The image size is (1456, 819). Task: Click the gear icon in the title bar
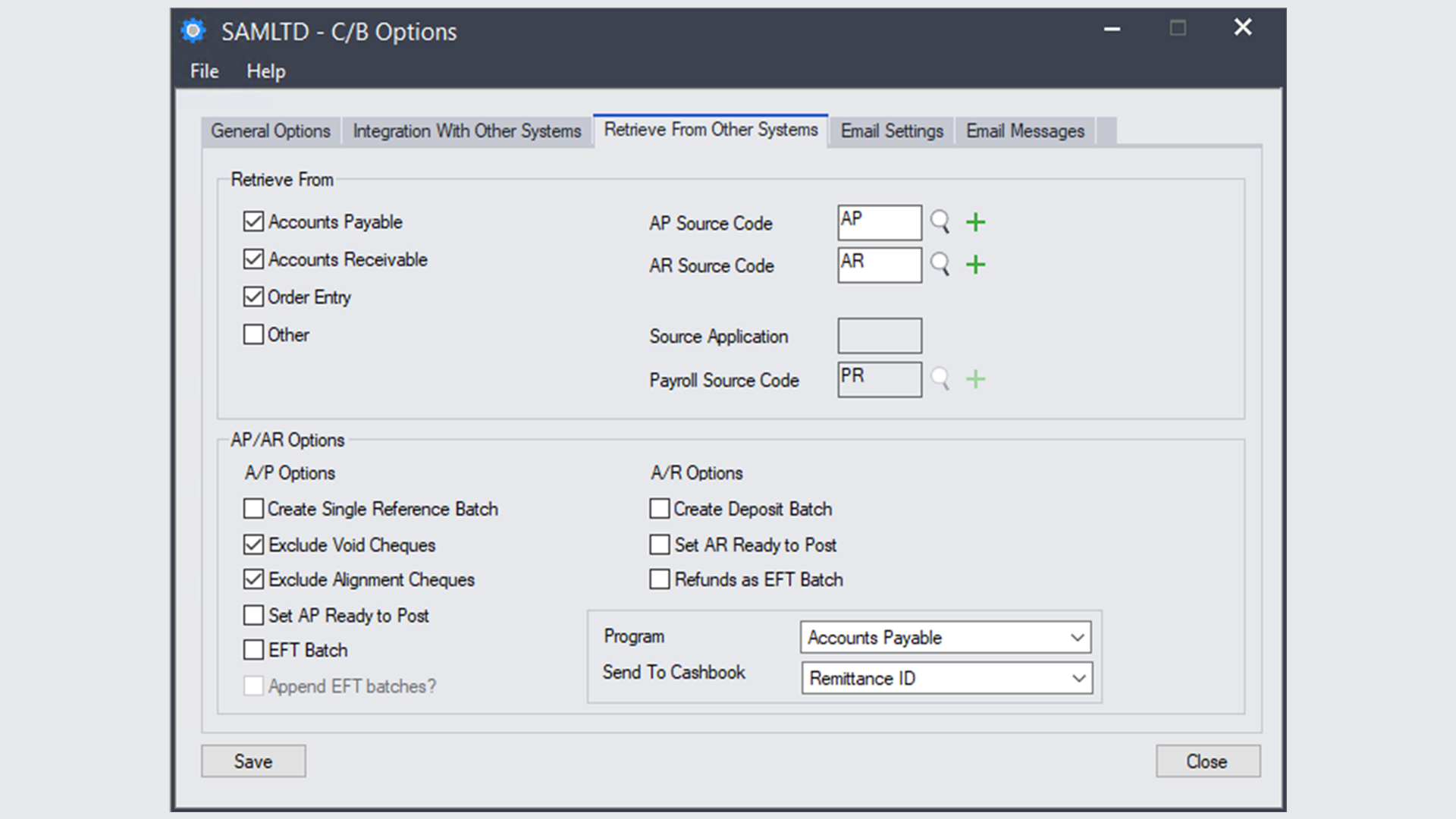pyautogui.click(x=194, y=30)
